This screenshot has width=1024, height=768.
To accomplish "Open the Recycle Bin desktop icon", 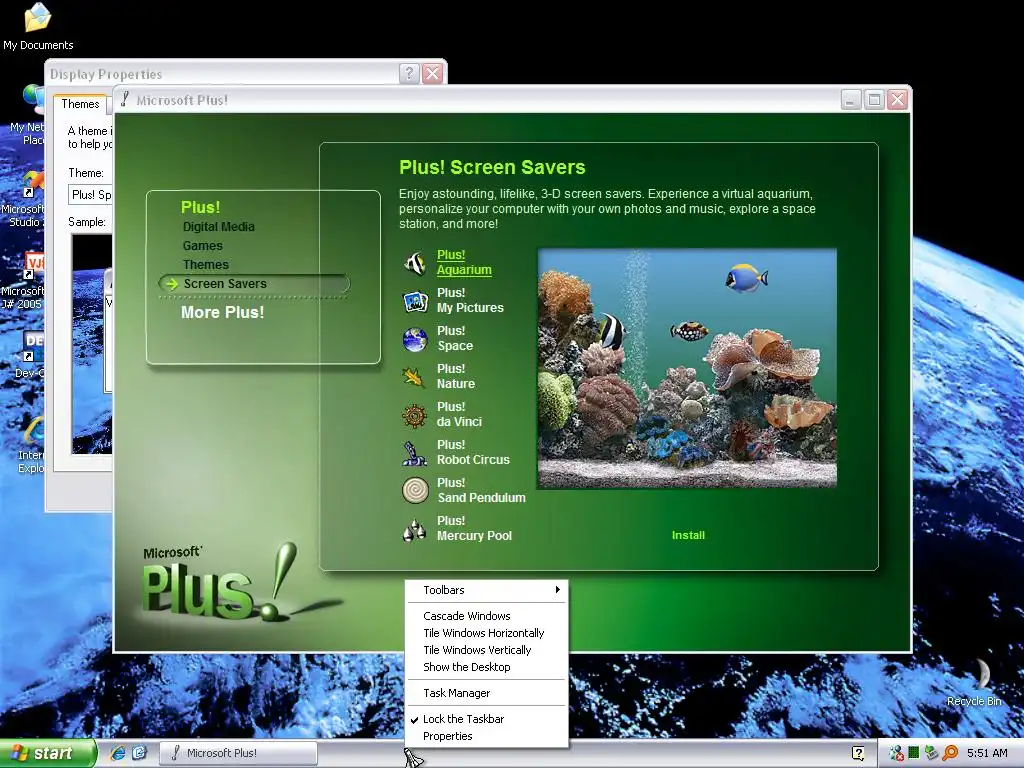I will pyautogui.click(x=975, y=683).
